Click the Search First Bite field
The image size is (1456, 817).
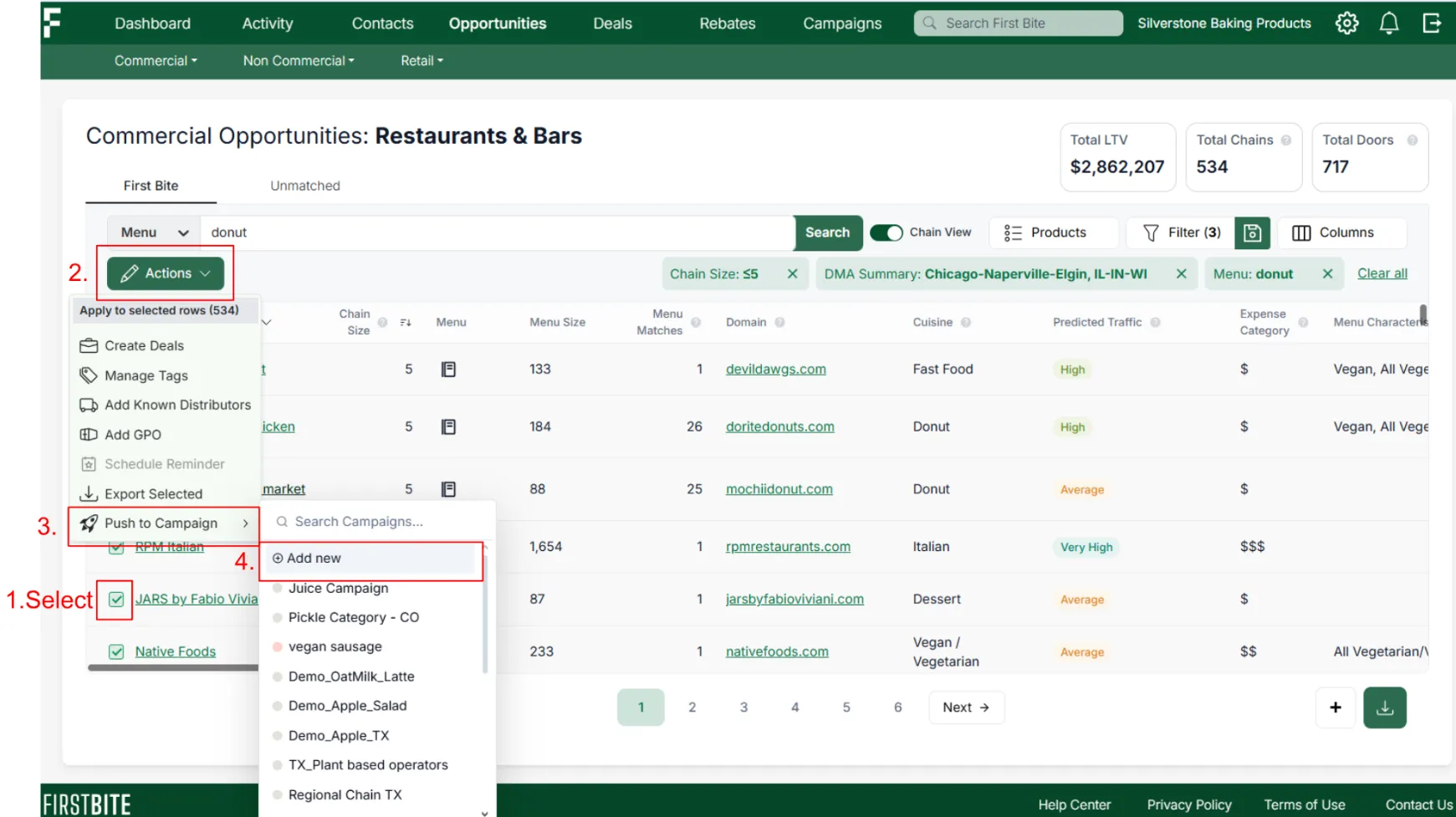pyautogui.click(x=1019, y=23)
